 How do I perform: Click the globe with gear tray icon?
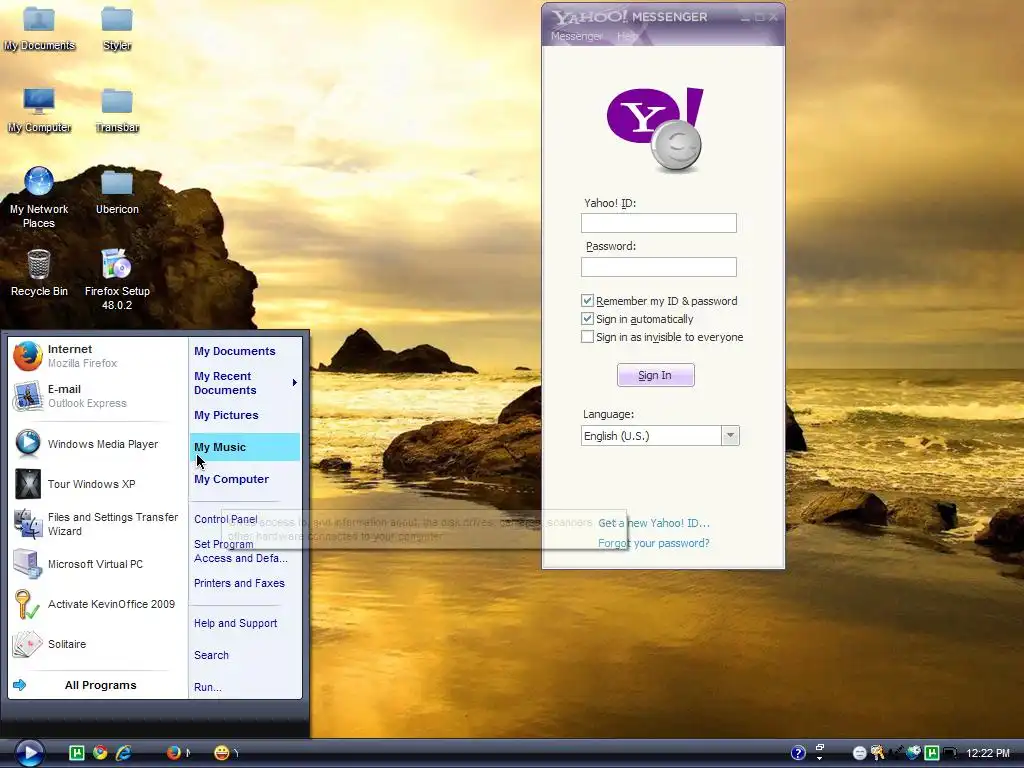pos(914,753)
